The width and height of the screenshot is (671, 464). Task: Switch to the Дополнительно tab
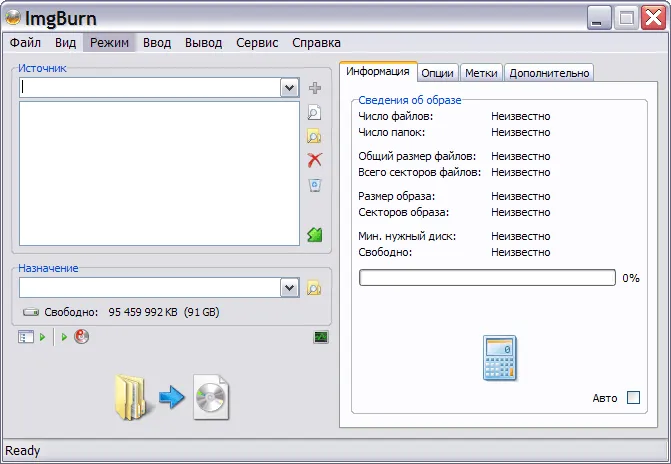549,73
